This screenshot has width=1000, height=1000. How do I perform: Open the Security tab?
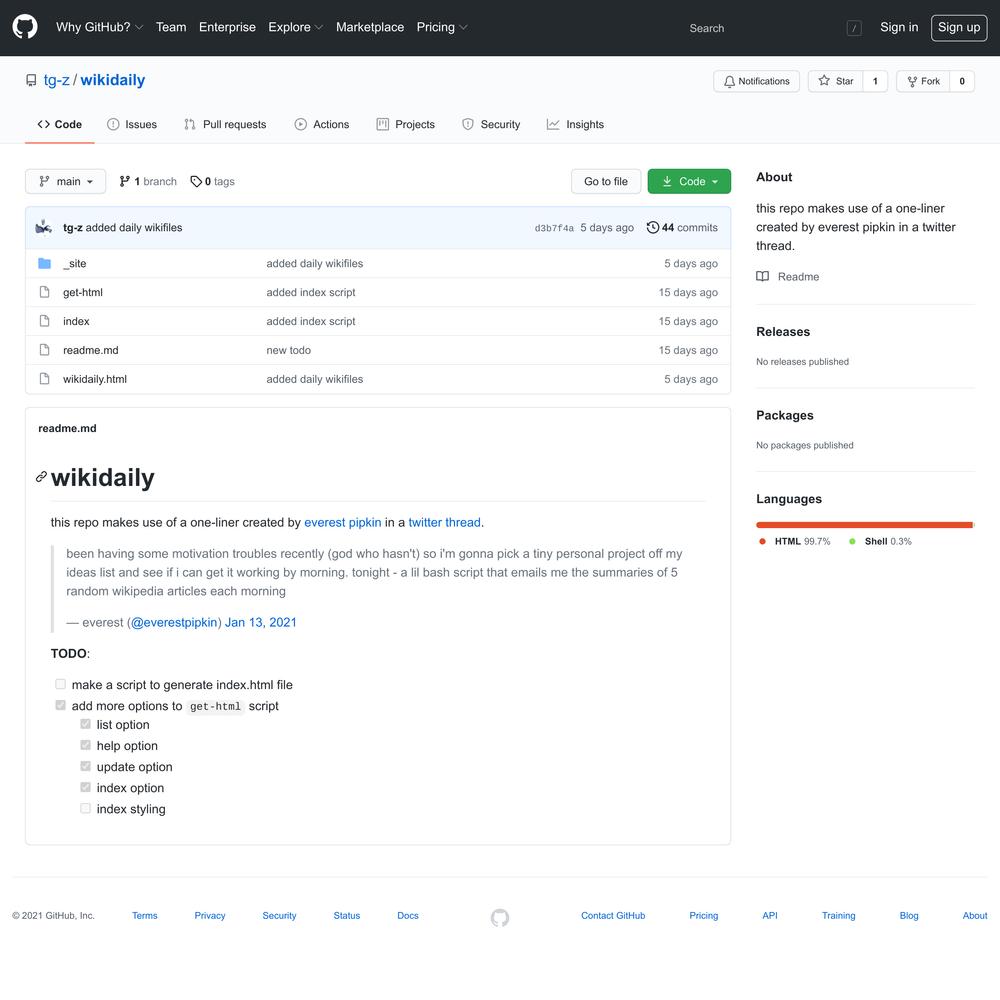(x=491, y=124)
